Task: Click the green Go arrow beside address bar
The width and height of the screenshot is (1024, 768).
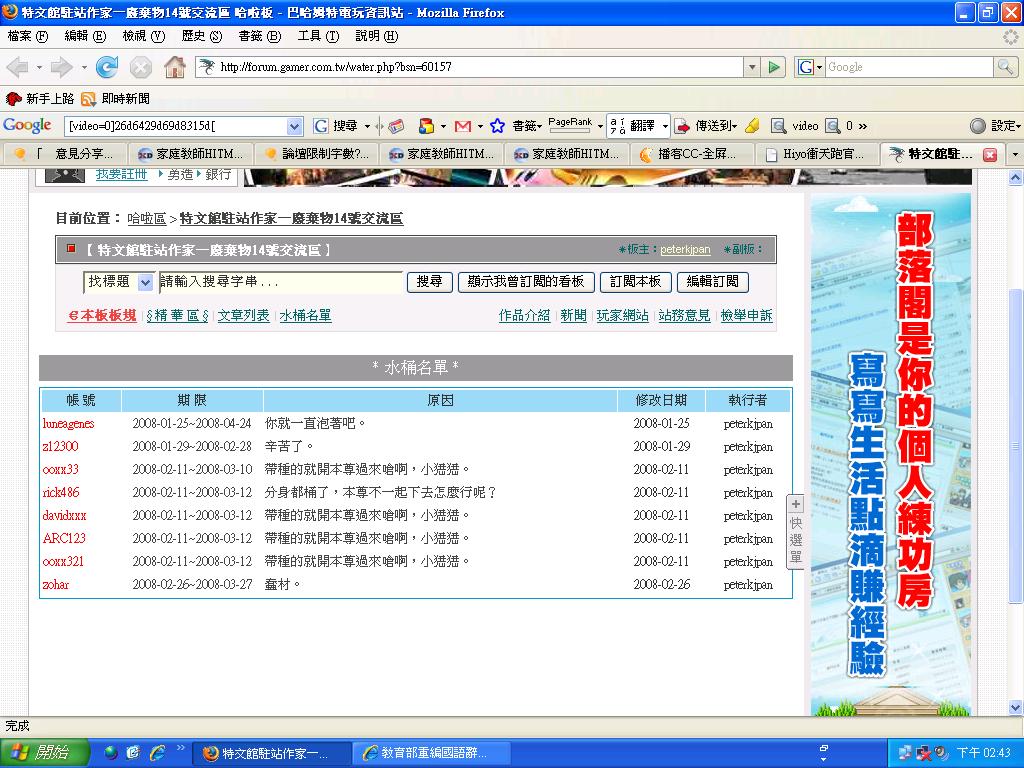Action: [x=774, y=67]
